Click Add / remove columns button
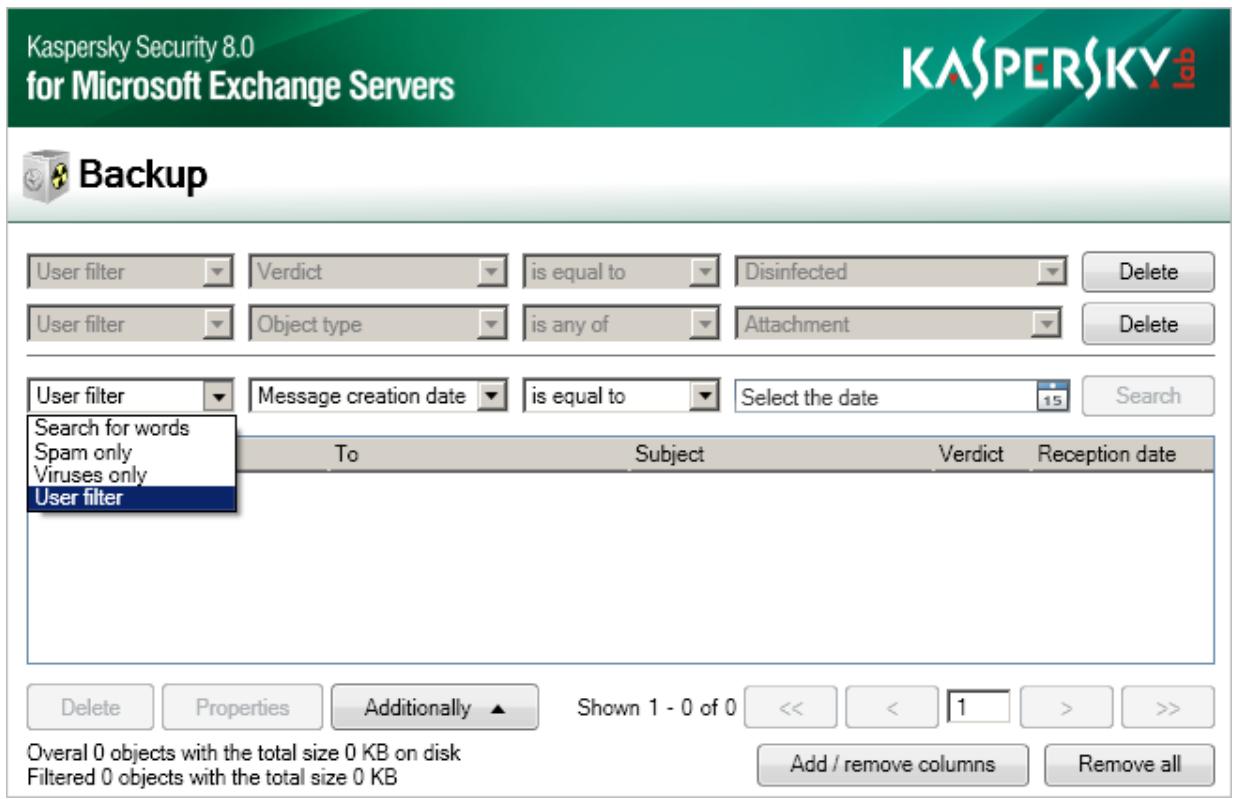The image size is (1234, 799). pos(892,765)
